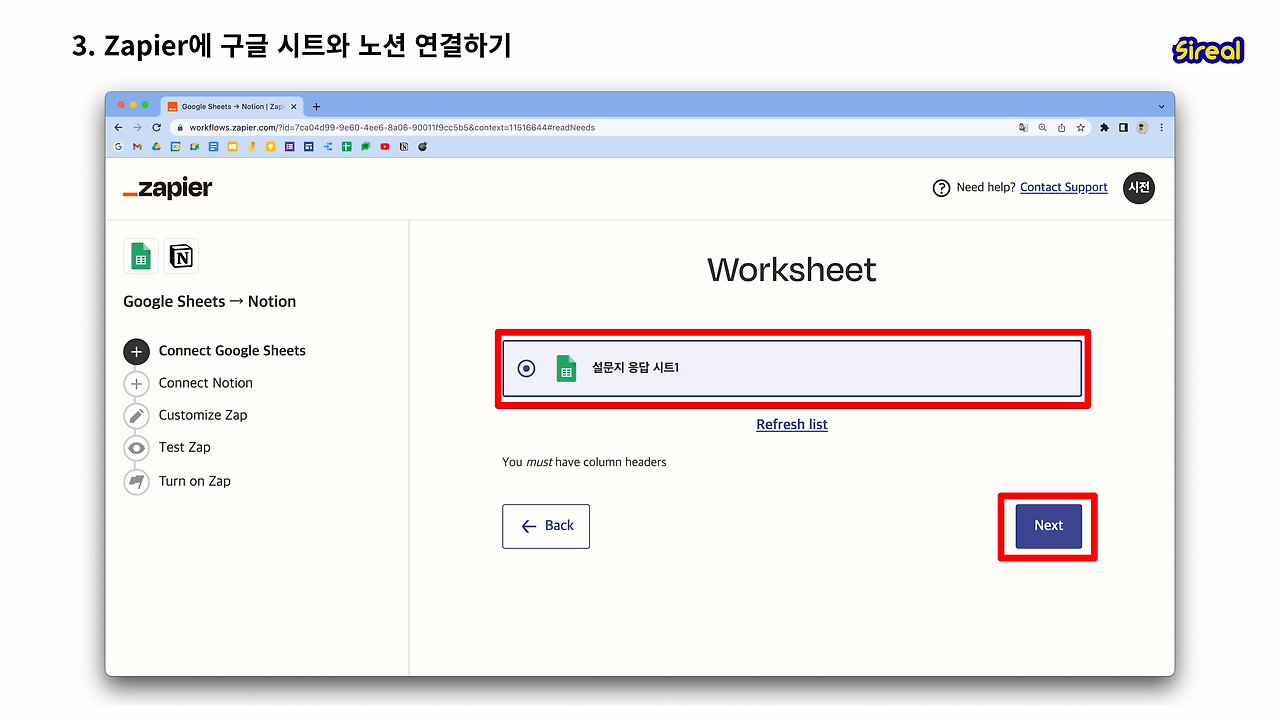The width and height of the screenshot is (1280, 720).
Task: Go to the Connect Notion step
Action: click(206, 383)
